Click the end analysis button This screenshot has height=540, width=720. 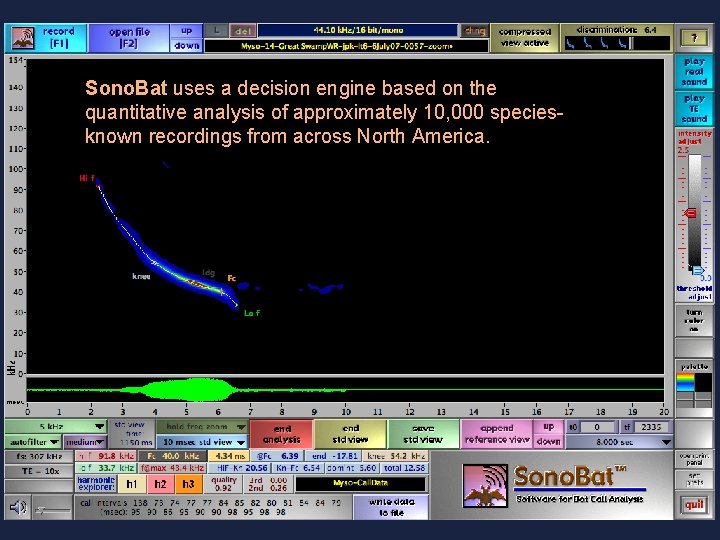pyautogui.click(x=281, y=434)
